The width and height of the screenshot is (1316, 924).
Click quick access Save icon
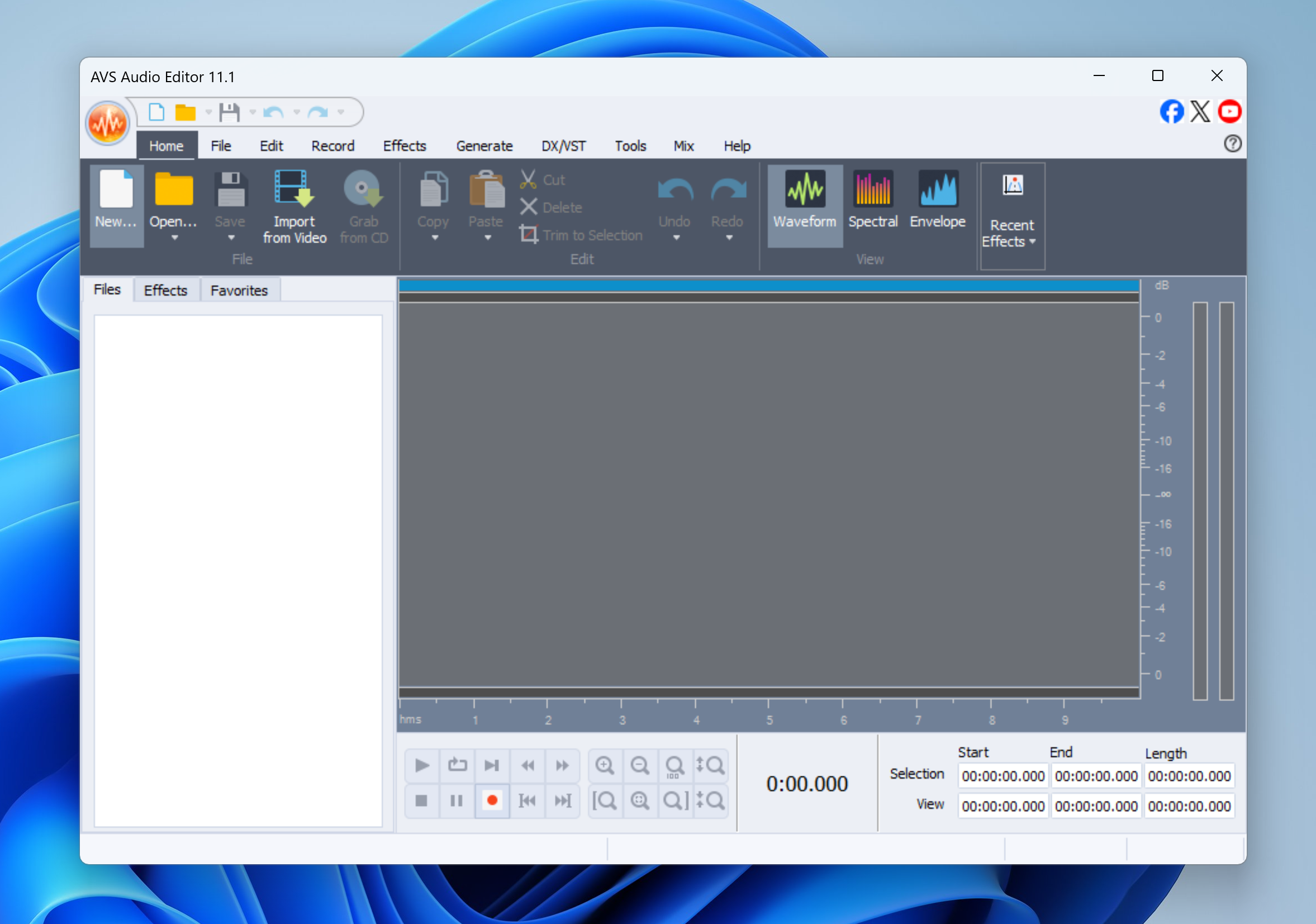pos(230,112)
